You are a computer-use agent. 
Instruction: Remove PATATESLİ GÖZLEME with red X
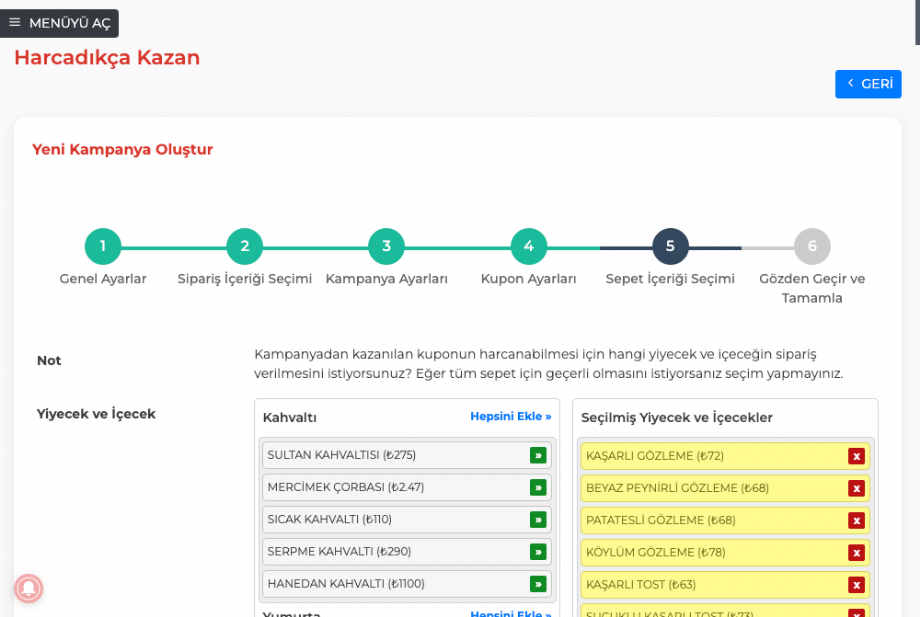click(x=857, y=521)
